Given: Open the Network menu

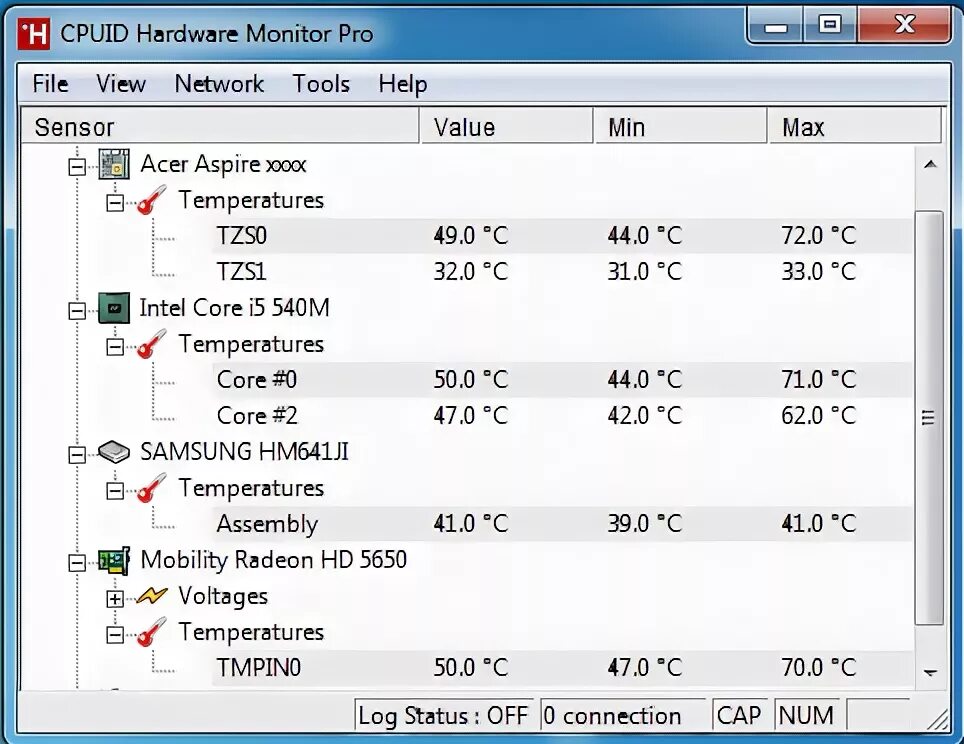Looking at the screenshot, I should click(x=219, y=84).
